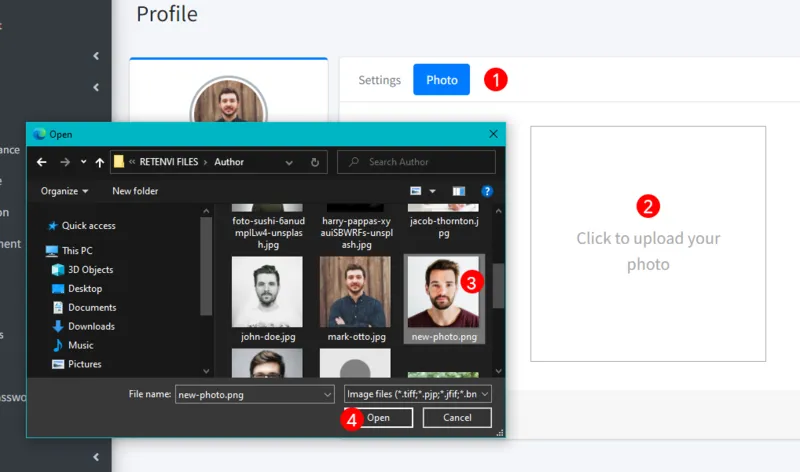Expand the Organize dropdown menu
This screenshot has height=472, width=800.
[x=65, y=191]
